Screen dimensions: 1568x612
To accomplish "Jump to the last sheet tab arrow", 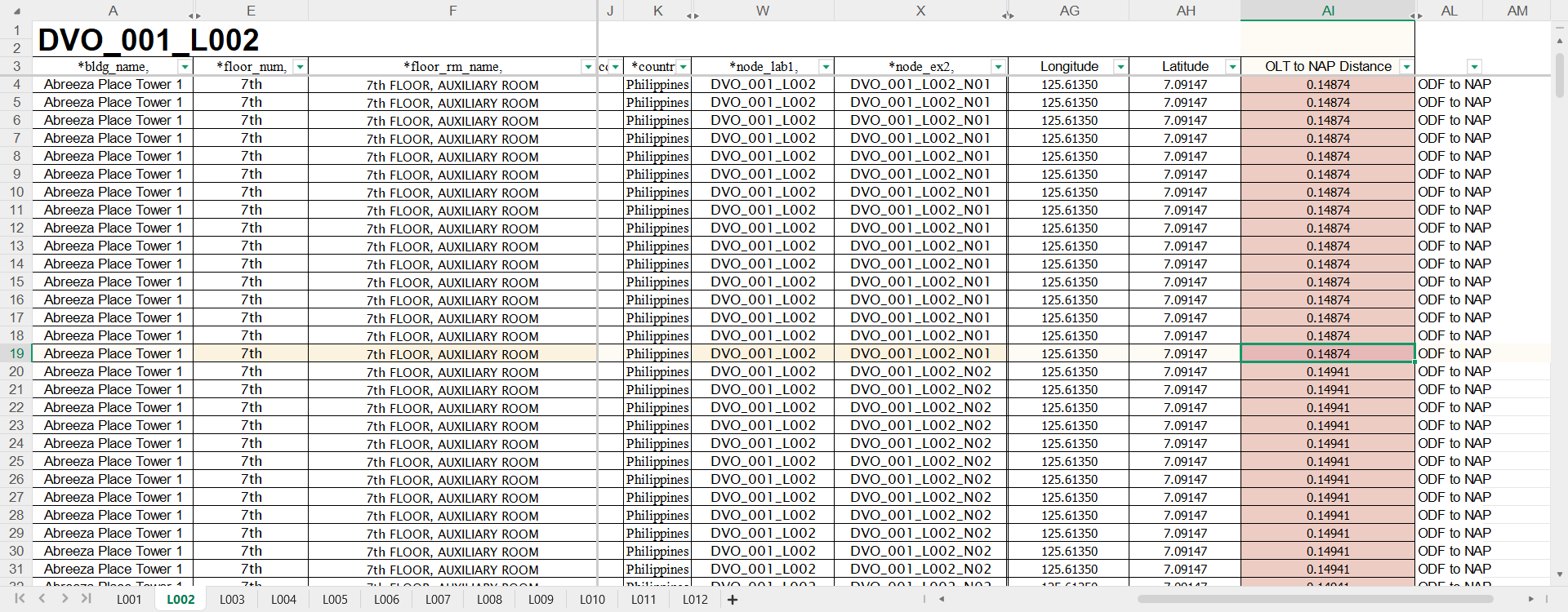I will (86, 599).
